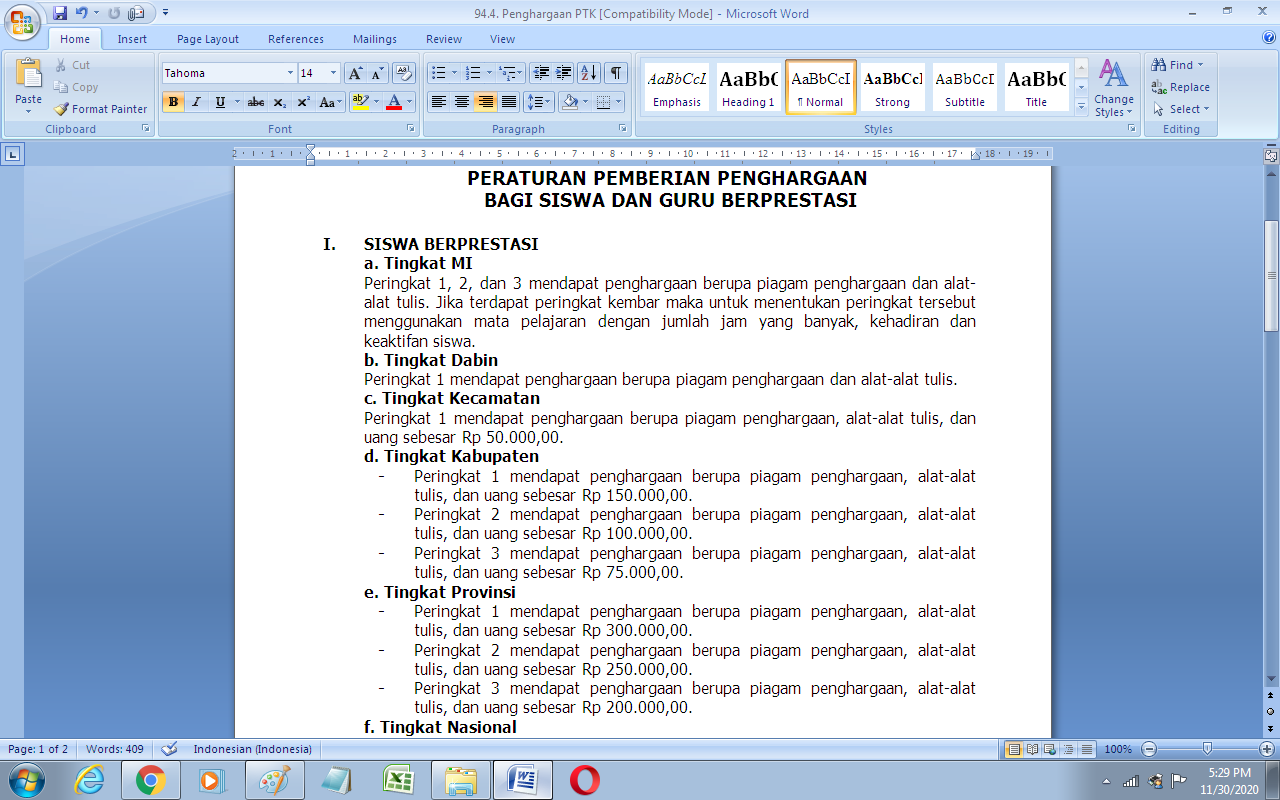Click the Paste icon
Image resolution: width=1280 pixels, height=800 pixels.
point(29,73)
